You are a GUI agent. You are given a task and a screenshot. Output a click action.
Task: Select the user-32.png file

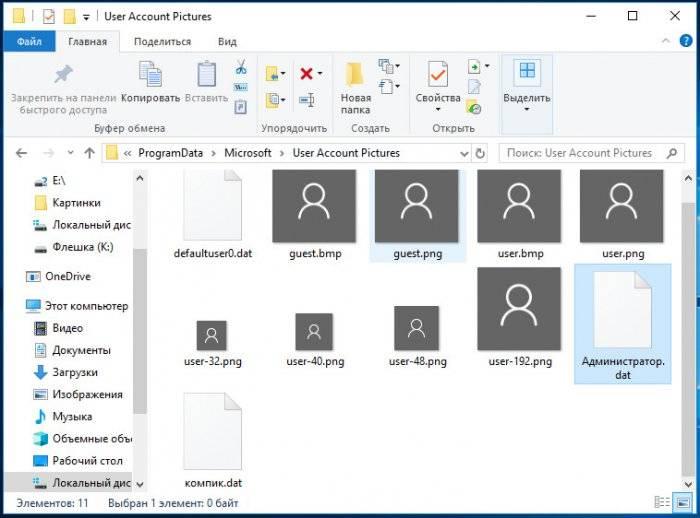click(x=212, y=342)
